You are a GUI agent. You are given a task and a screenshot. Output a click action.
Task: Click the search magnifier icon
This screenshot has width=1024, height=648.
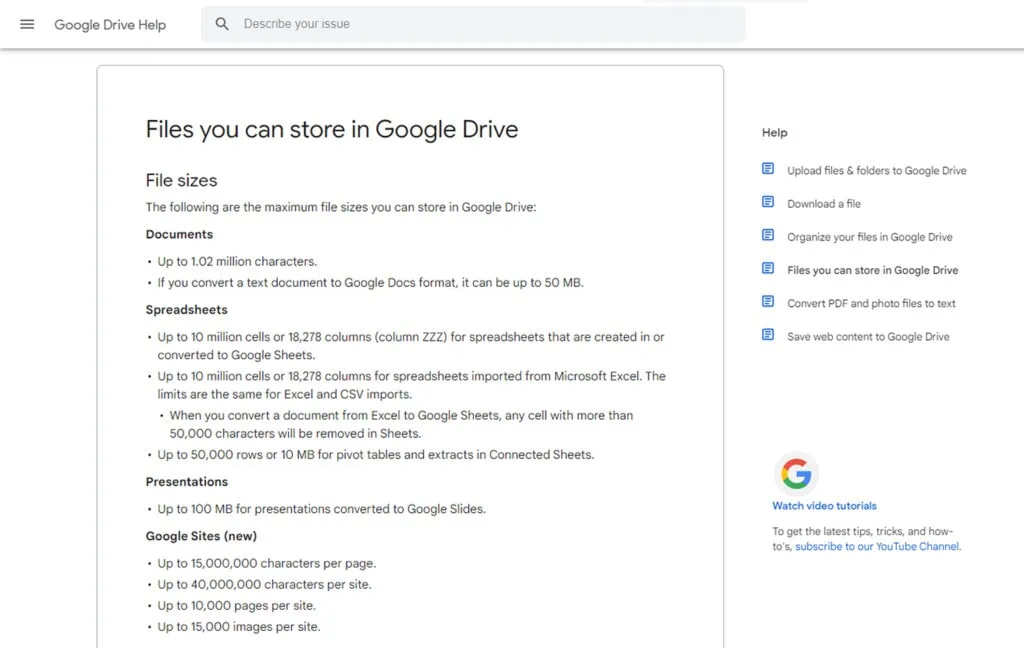tap(222, 24)
